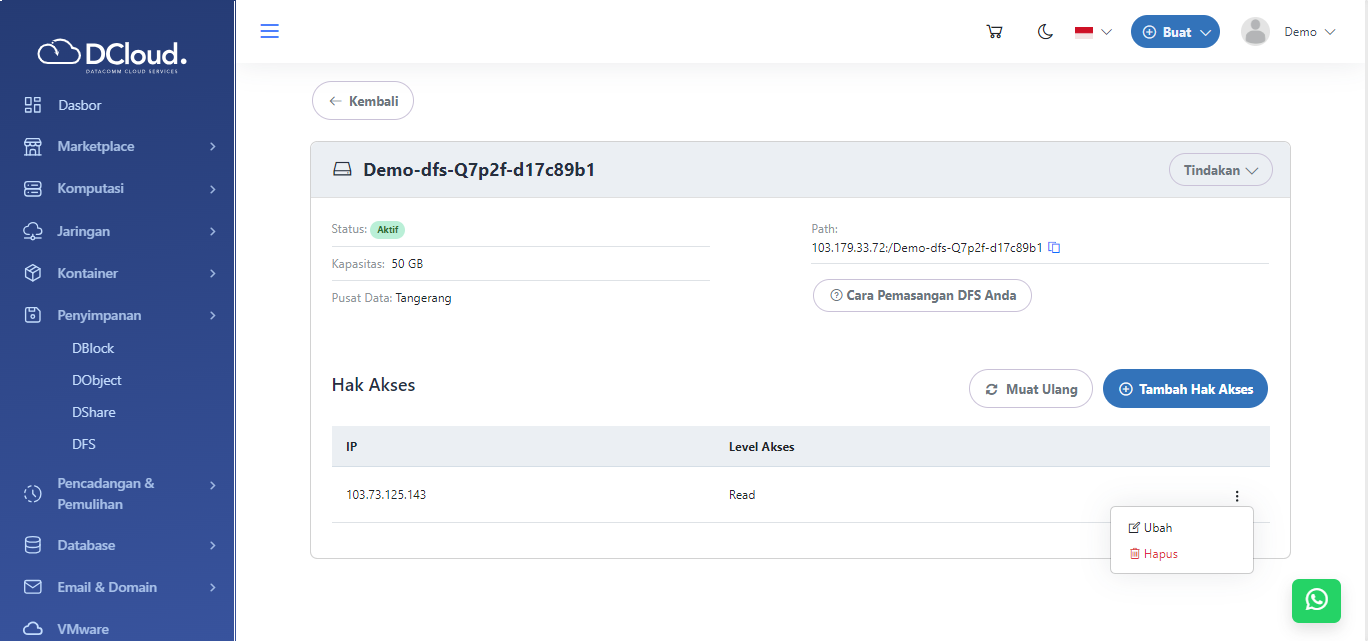Open Cara Pemasangan DFS Anda help
Viewport: 1368px width, 641px height.
[921, 296]
